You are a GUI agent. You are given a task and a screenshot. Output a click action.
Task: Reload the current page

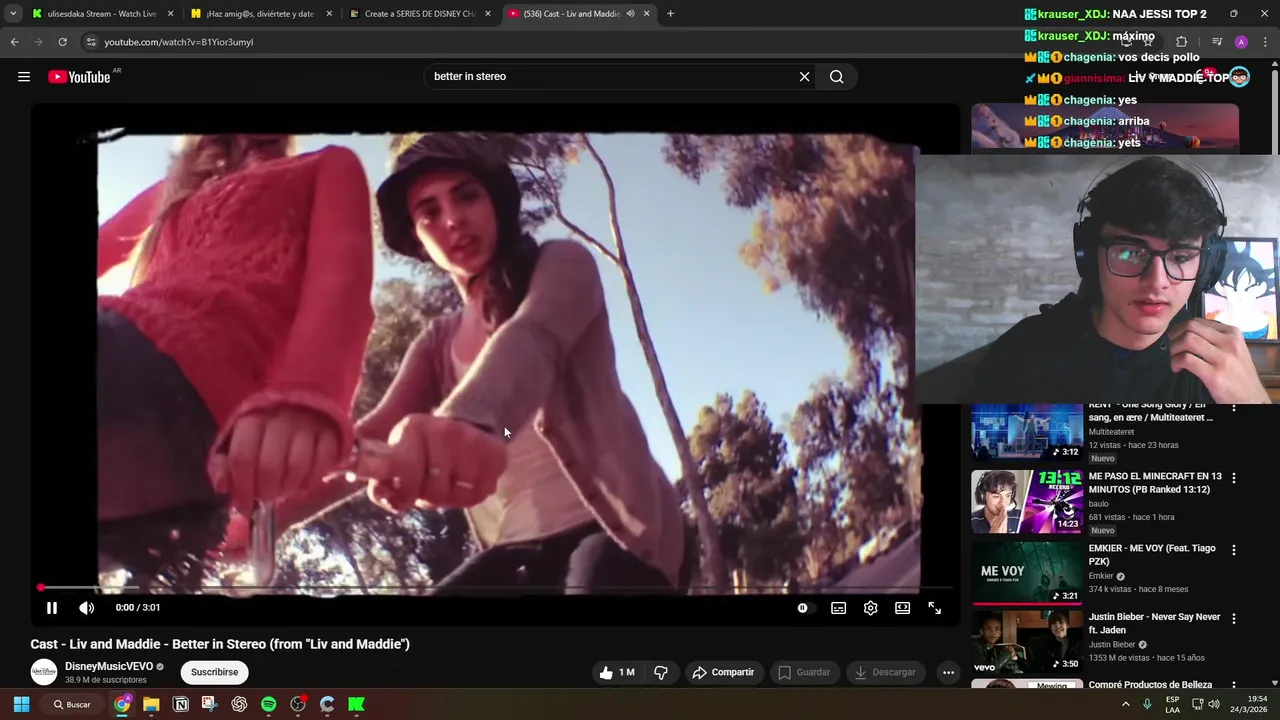(x=63, y=42)
